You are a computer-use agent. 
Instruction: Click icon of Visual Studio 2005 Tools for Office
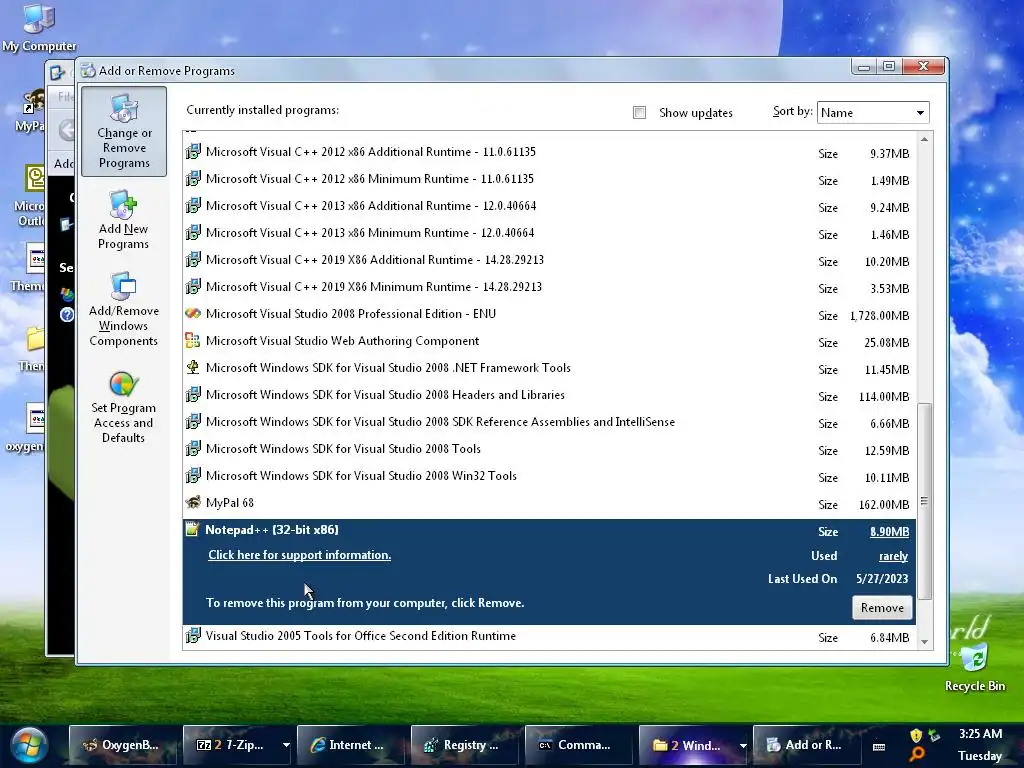[193, 635]
